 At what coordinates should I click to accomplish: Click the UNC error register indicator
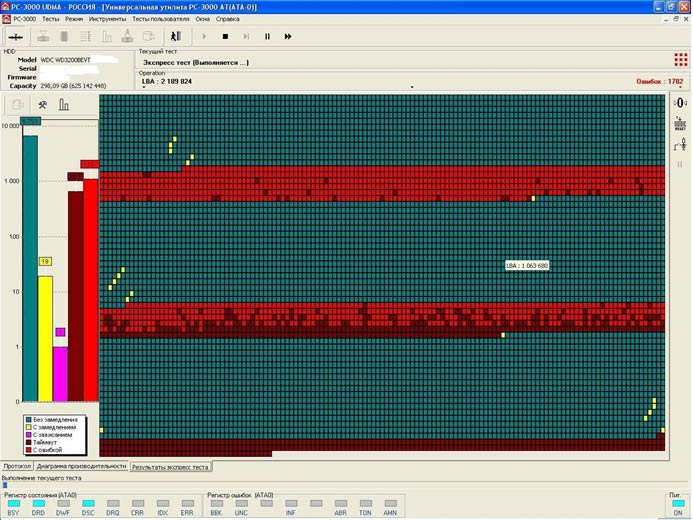point(241,504)
